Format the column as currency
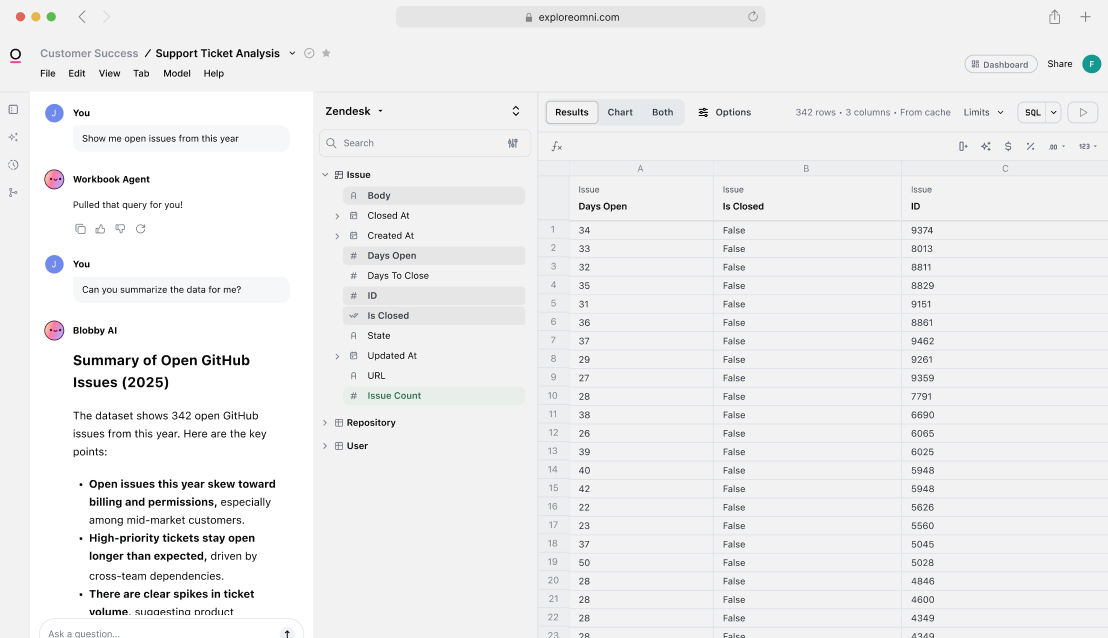Screen dimensions: 1108x638 coord(1007,146)
